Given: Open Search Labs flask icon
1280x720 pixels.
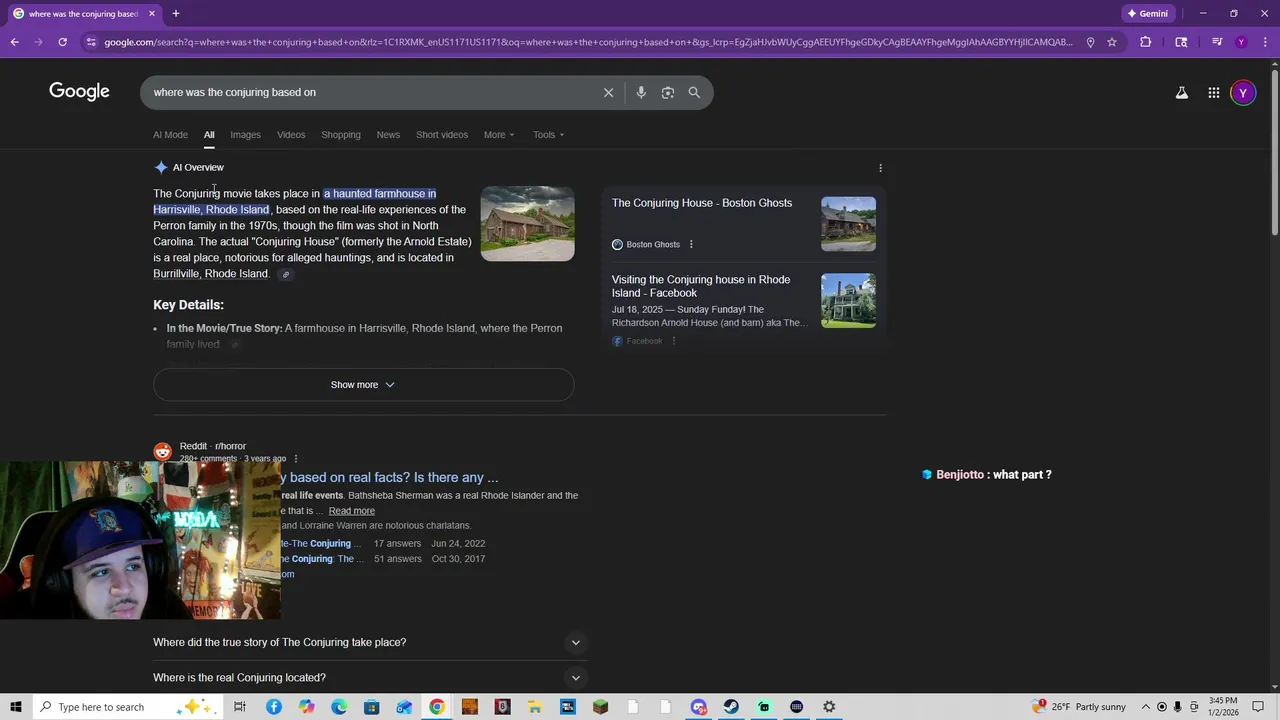Looking at the screenshot, I should (1181, 93).
